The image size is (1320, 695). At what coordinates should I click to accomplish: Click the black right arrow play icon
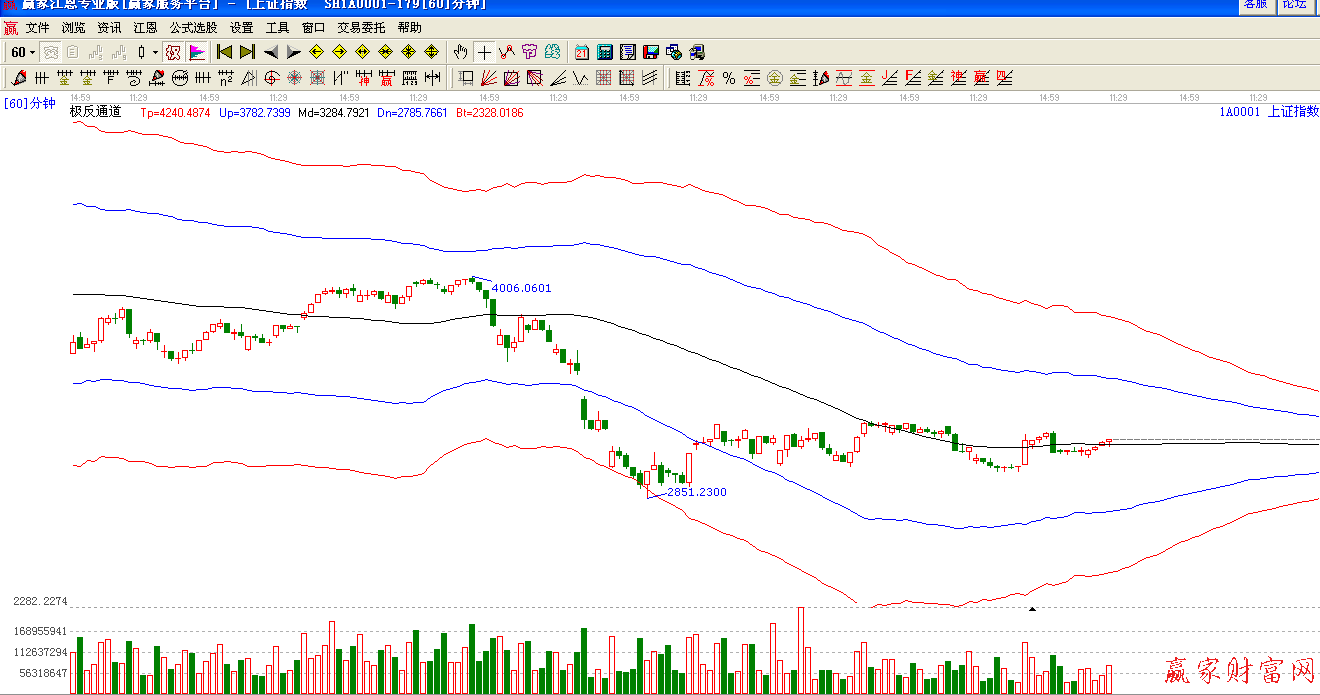293,52
